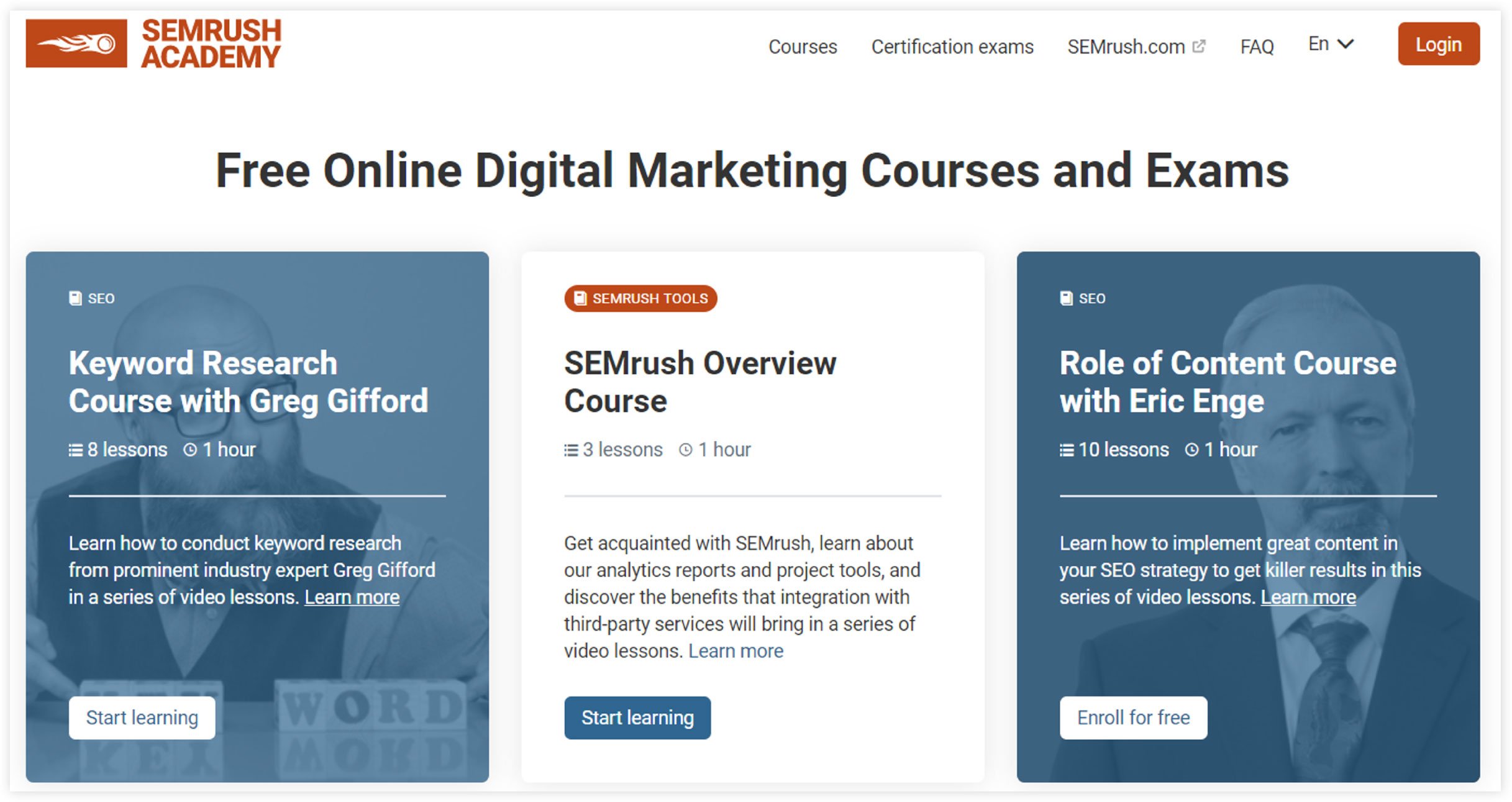Open Learn more link for Eric Enge course

coord(1308,597)
